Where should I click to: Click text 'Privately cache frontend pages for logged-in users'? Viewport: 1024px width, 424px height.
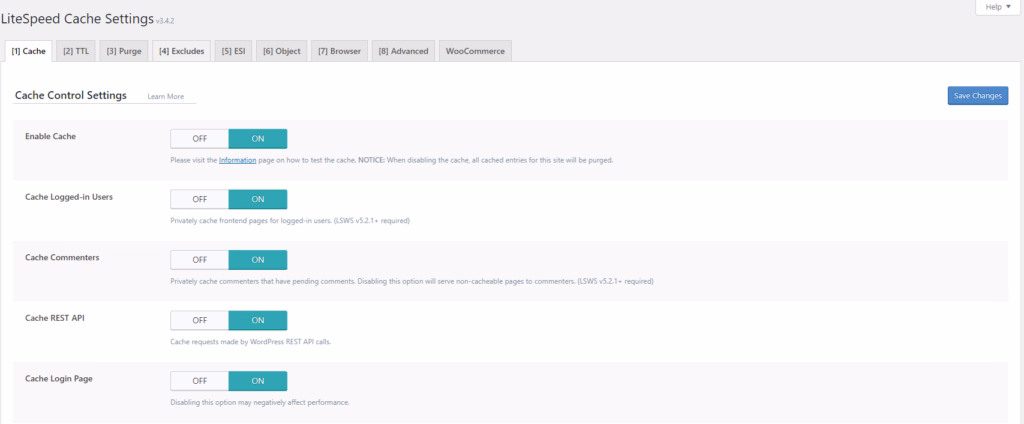pyautogui.click(x=250, y=221)
